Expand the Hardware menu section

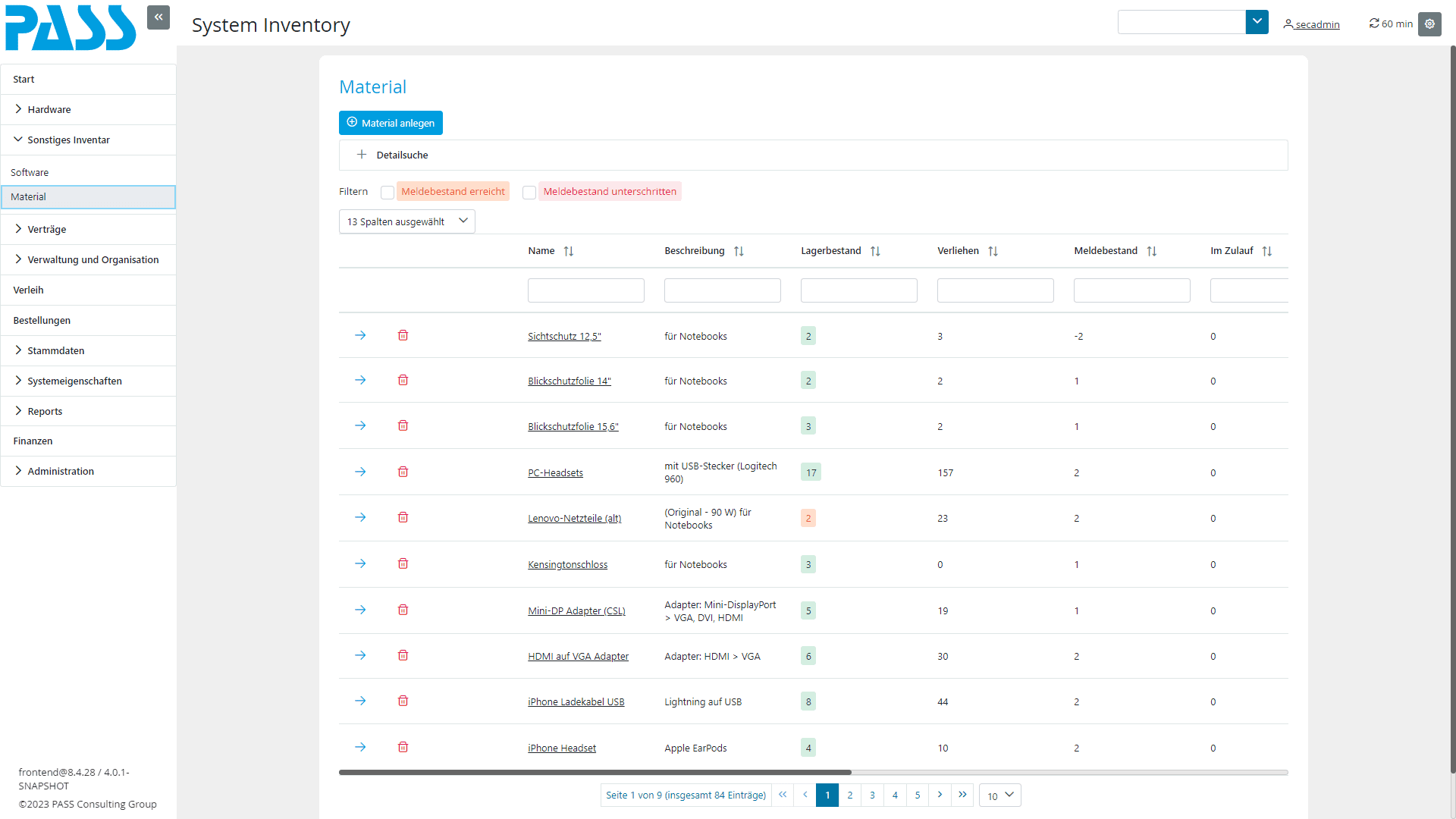88,109
